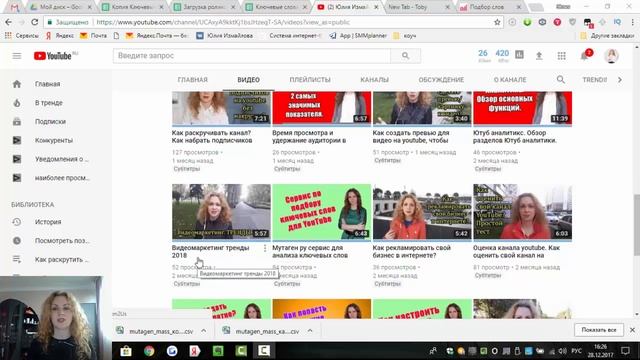640x360 pixels.
Task: Open Как рекламировать свой бизнес title
Action: [411, 251]
